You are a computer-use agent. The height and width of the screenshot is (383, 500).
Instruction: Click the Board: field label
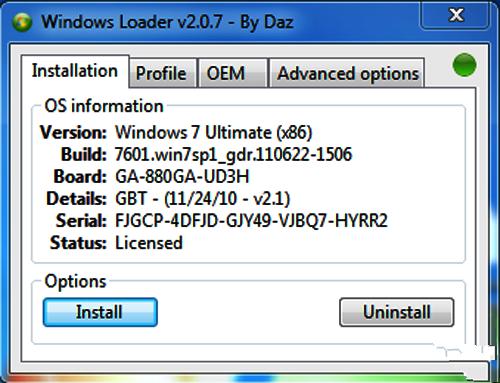(x=80, y=177)
